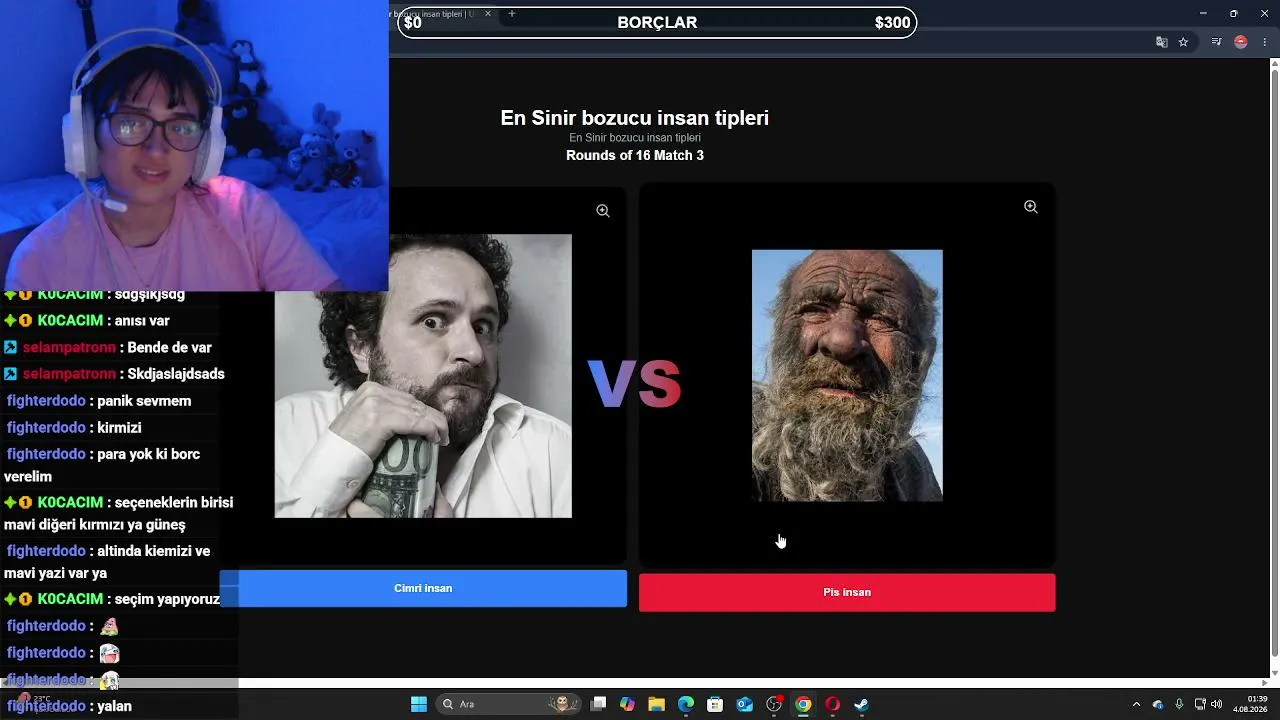Click the chat message 'panik sevmem'
Viewport: 1280px width, 720px height.
click(x=144, y=401)
